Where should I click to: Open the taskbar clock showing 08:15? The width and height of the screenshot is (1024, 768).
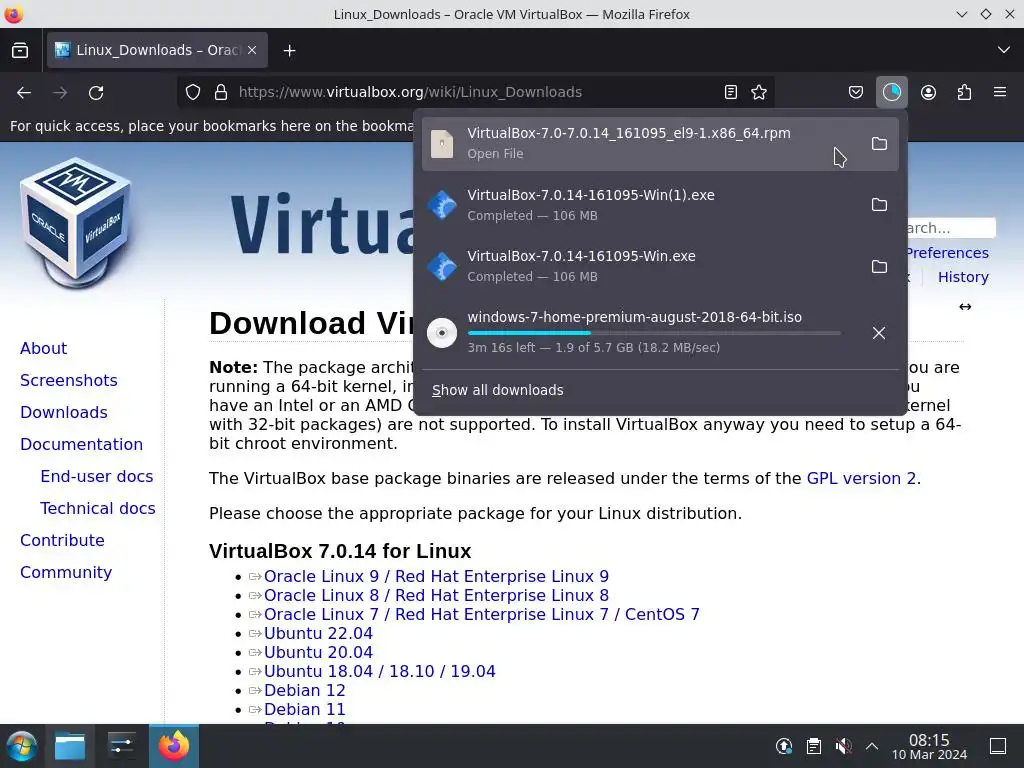click(929, 746)
